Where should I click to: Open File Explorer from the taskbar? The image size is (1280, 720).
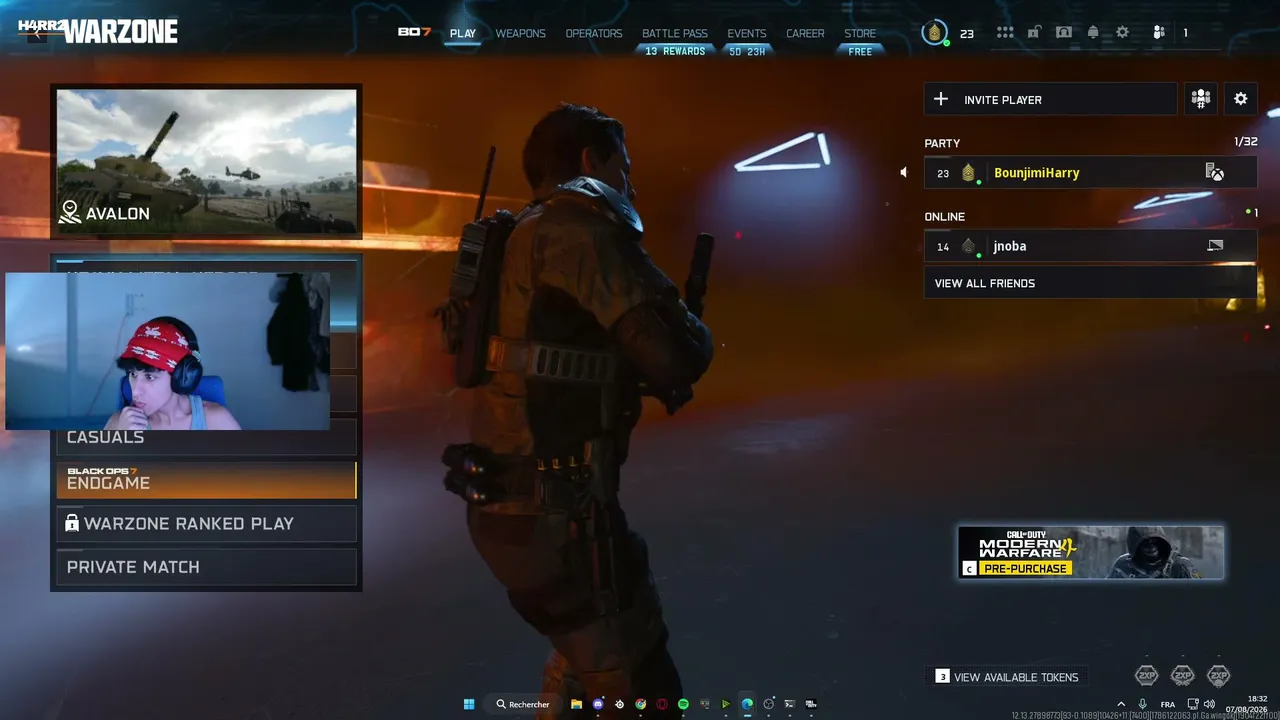[577, 704]
